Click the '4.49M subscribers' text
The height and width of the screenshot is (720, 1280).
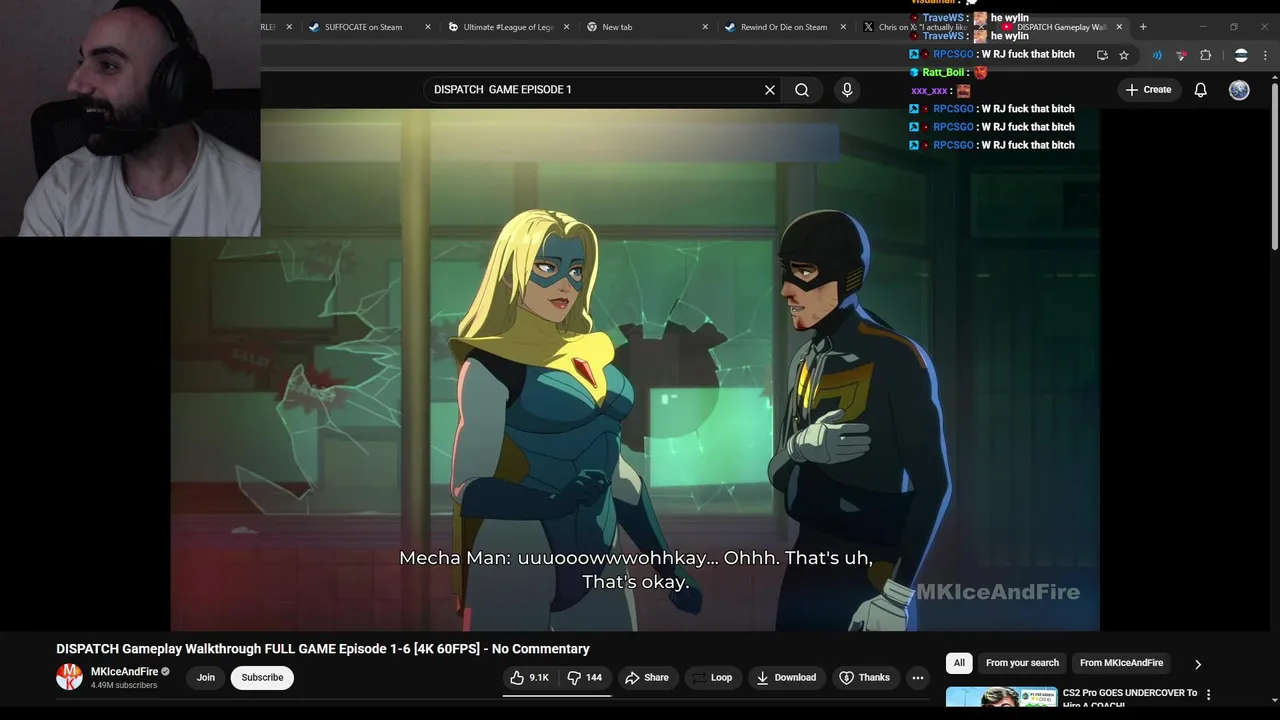point(124,686)
